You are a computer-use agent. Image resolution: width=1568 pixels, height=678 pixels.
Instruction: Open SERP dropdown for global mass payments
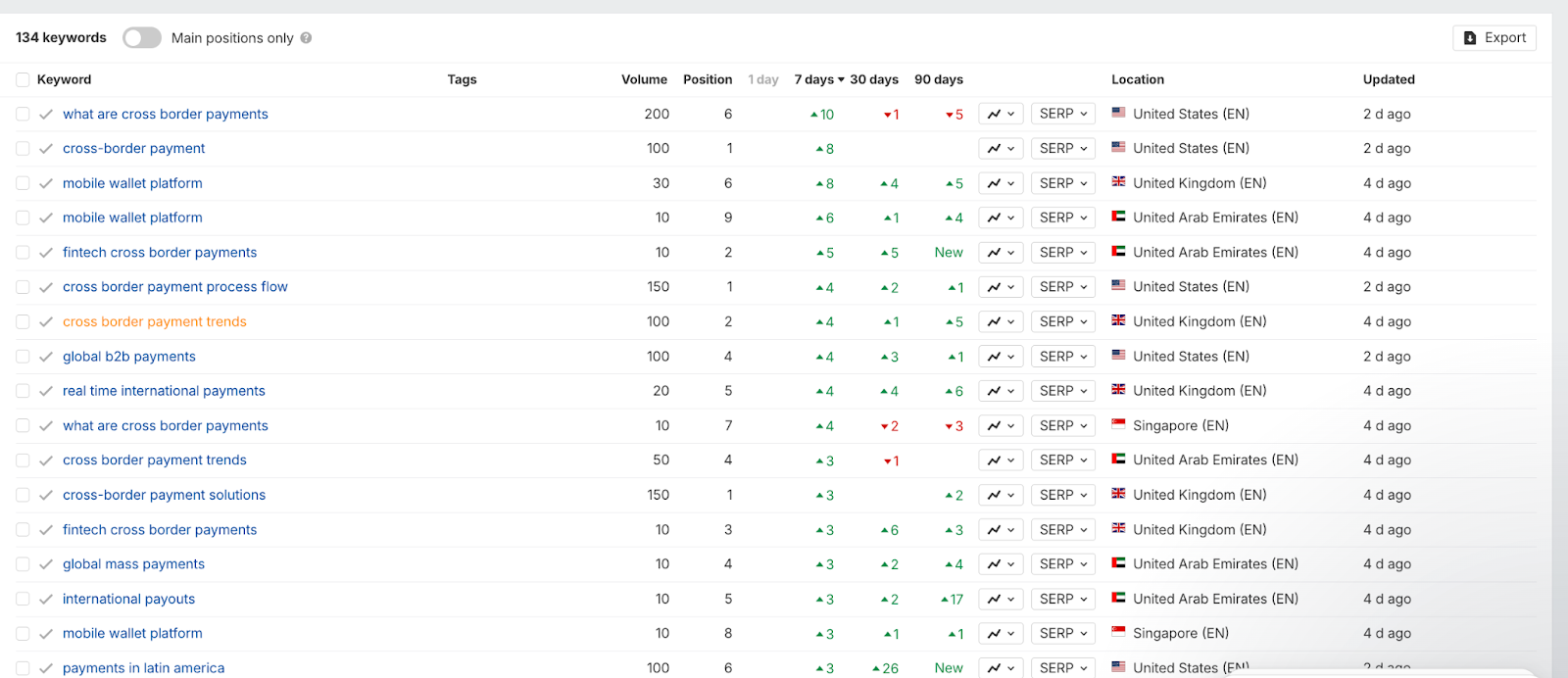1063,564
